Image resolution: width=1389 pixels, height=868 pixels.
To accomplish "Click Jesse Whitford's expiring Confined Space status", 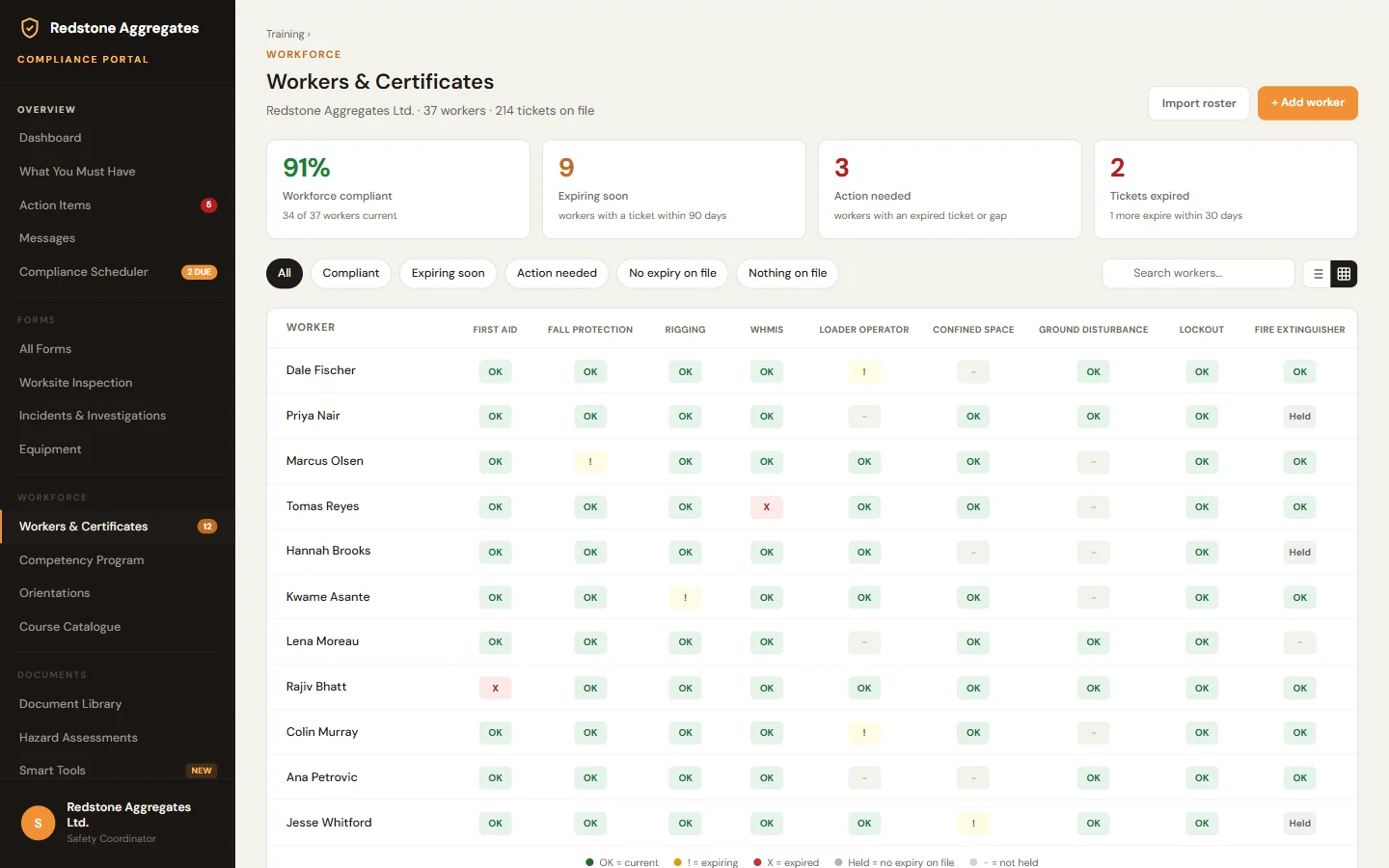I will coord(973,824).
